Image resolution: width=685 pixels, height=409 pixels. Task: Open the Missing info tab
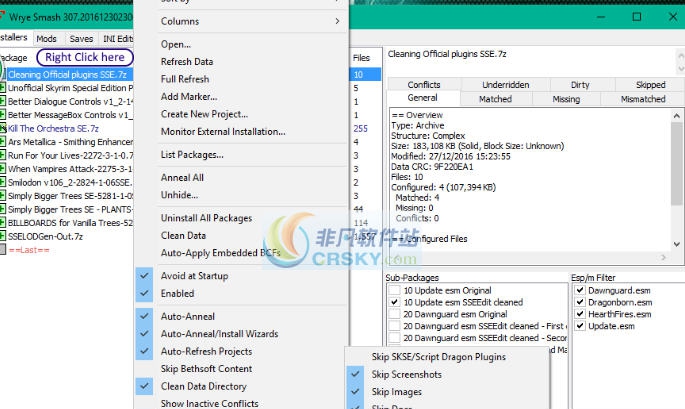pos(566,99)
